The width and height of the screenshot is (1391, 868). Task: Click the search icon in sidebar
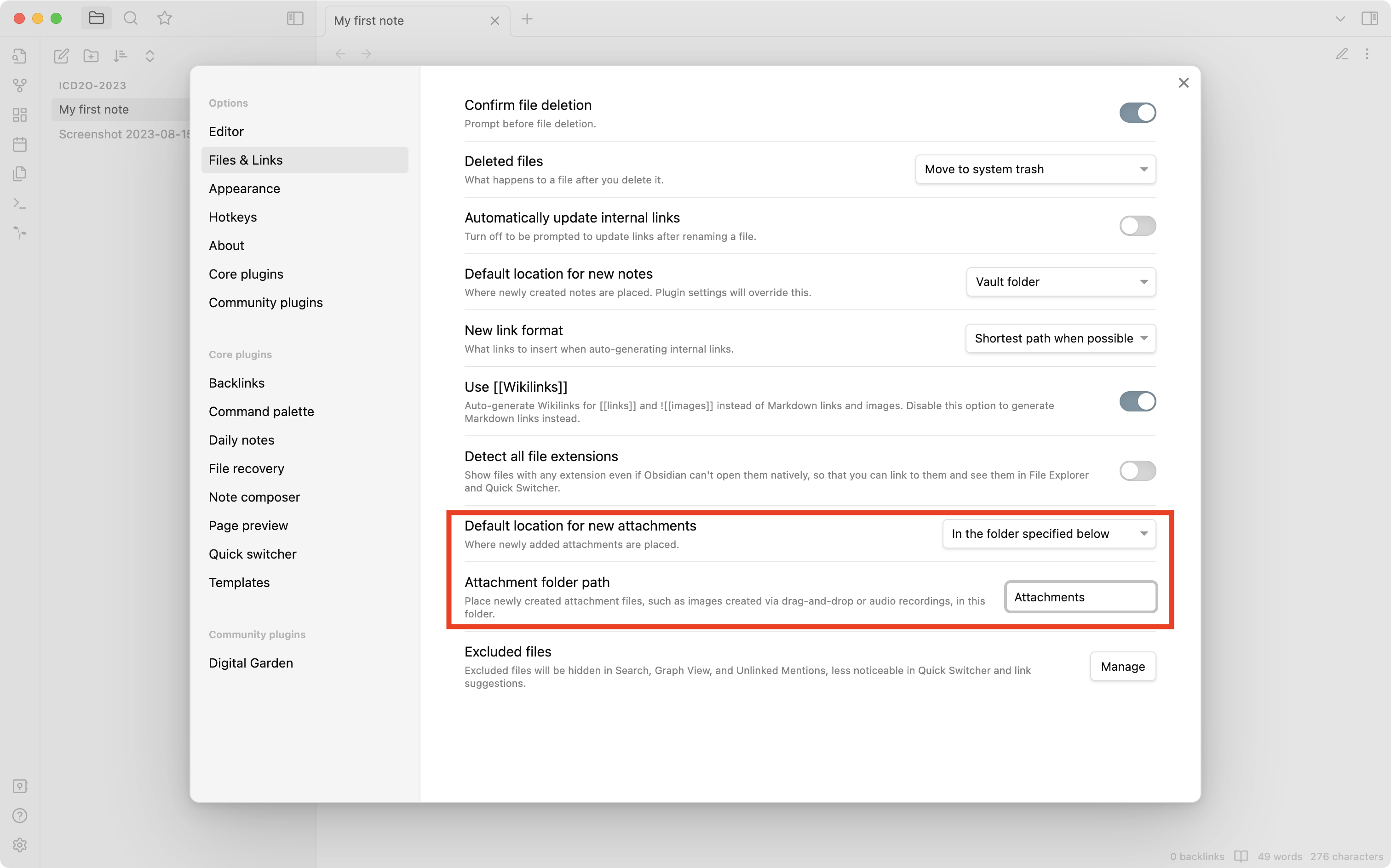[130, 18]
